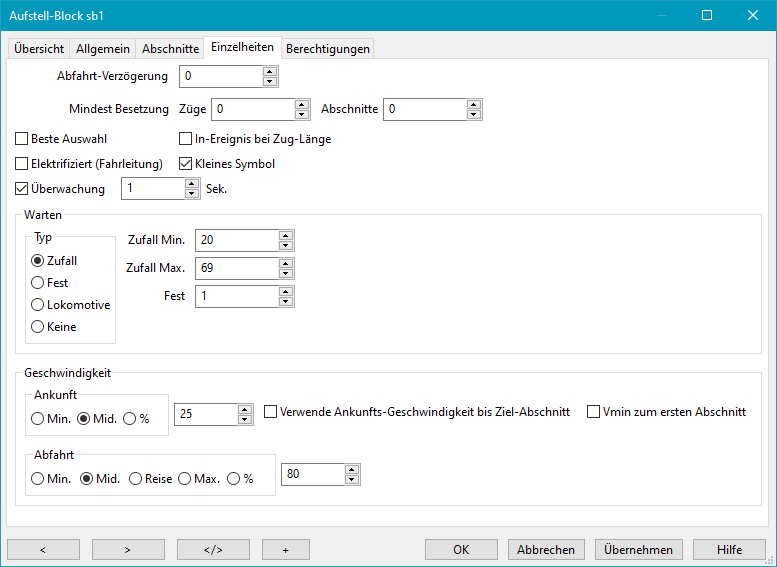Select the Lokomotive wait type radio button
The width and height of the screenshot is (777, 567).
pyautogui.click(x=38, y=305)
